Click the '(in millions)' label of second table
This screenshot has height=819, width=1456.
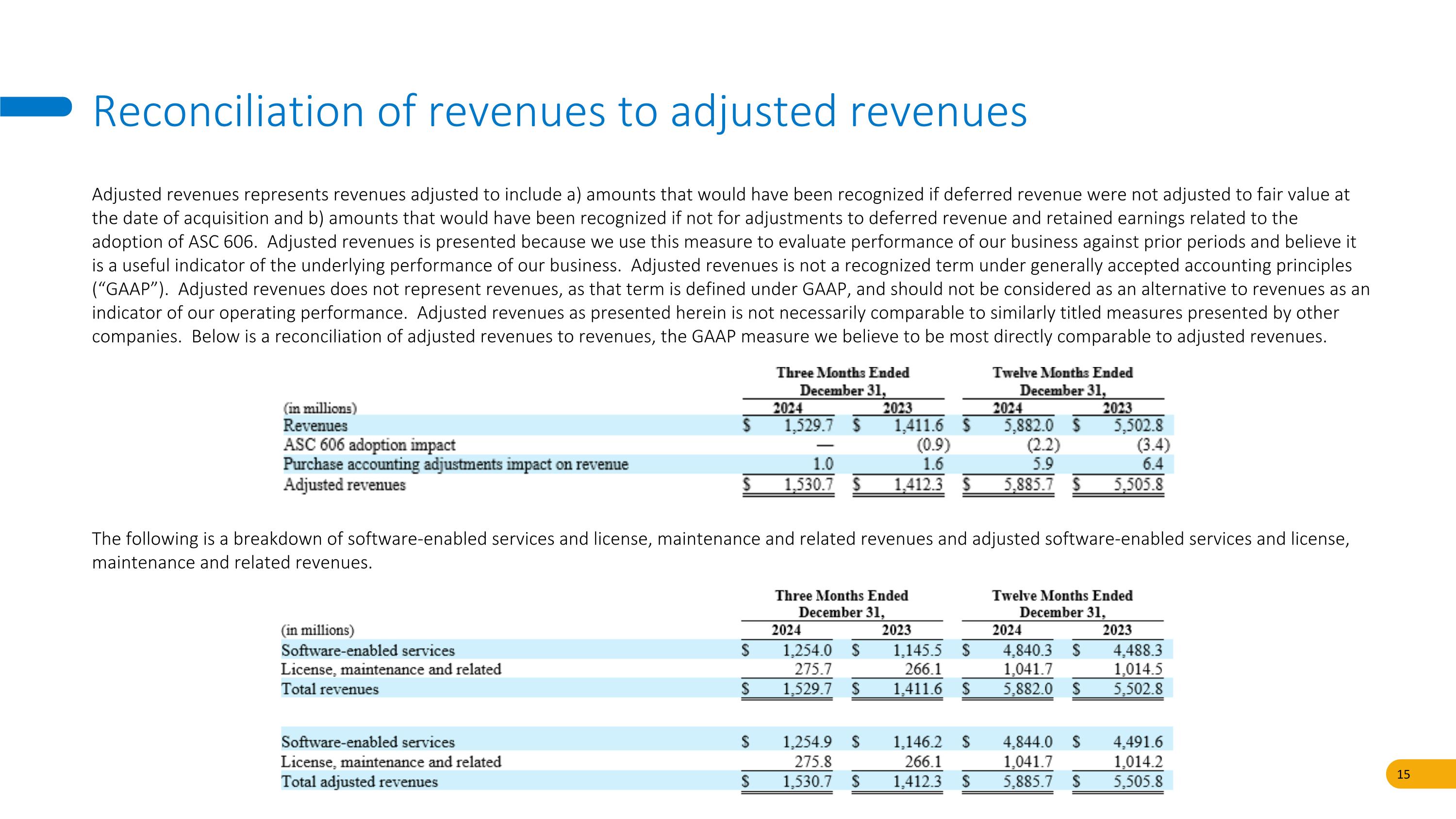tap(318, 630)
